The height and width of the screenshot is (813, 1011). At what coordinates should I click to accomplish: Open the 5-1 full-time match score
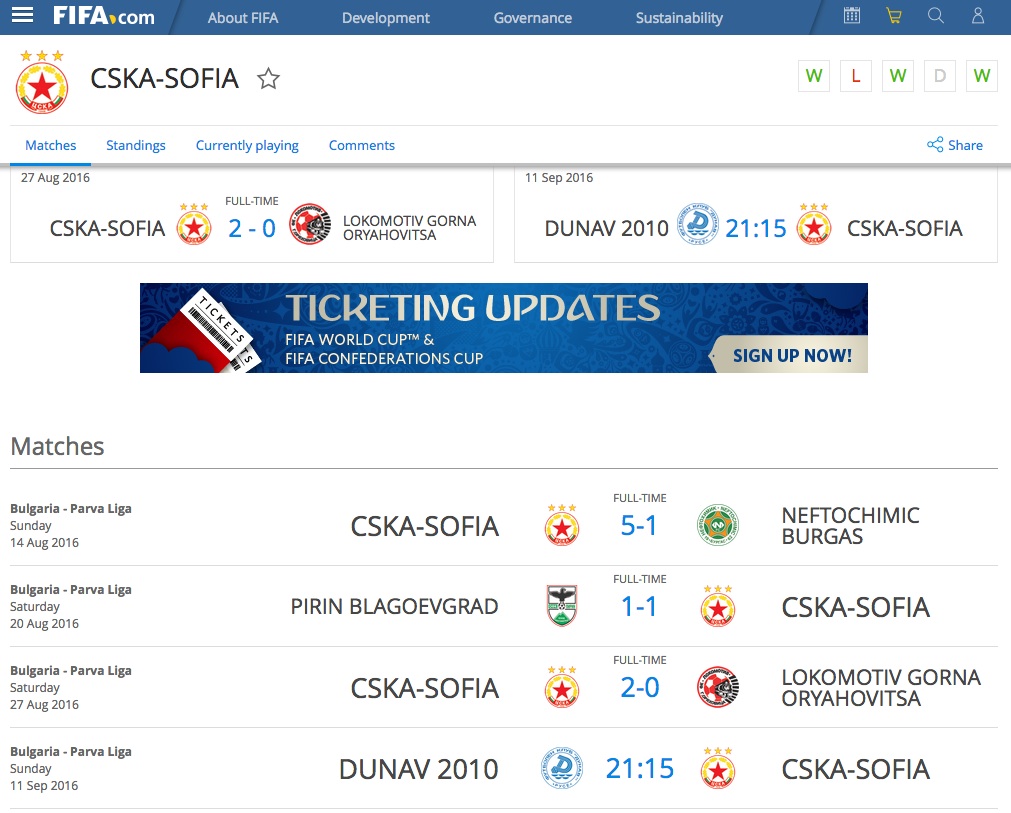pos(639,526)
